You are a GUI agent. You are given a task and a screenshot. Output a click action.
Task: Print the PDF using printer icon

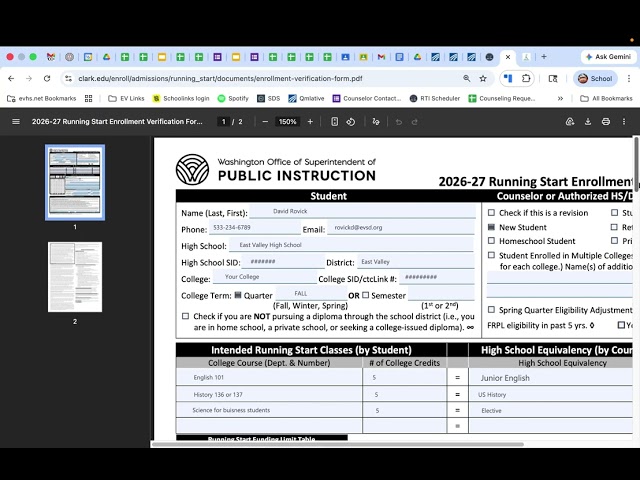(606, 122)
